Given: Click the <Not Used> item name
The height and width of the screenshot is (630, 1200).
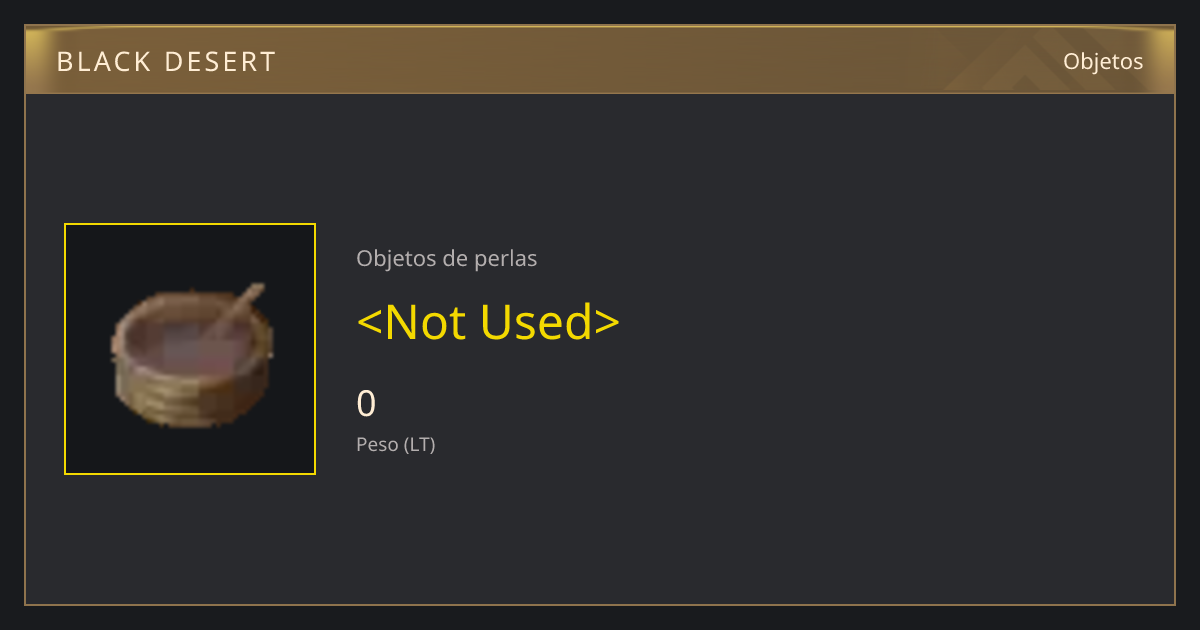Looking at the screenshot, I should 488,322.
